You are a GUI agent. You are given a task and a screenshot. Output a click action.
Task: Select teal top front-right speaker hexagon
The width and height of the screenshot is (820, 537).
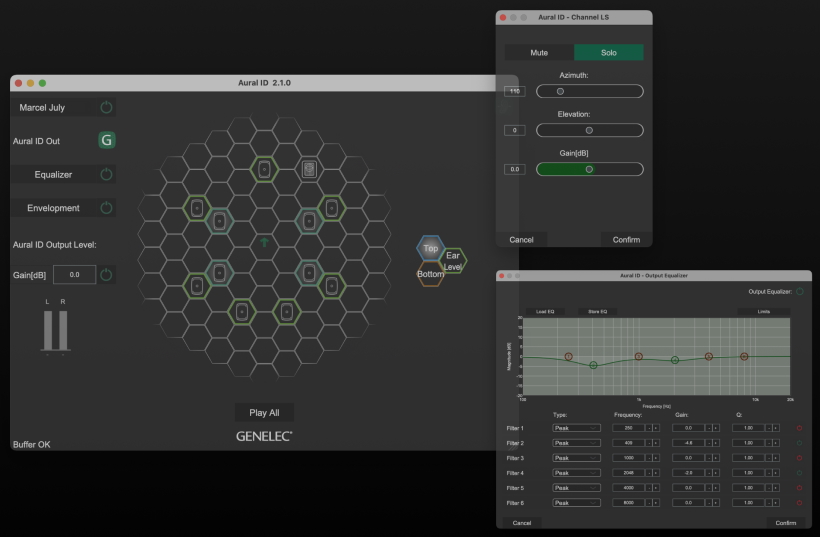point(309,221)
